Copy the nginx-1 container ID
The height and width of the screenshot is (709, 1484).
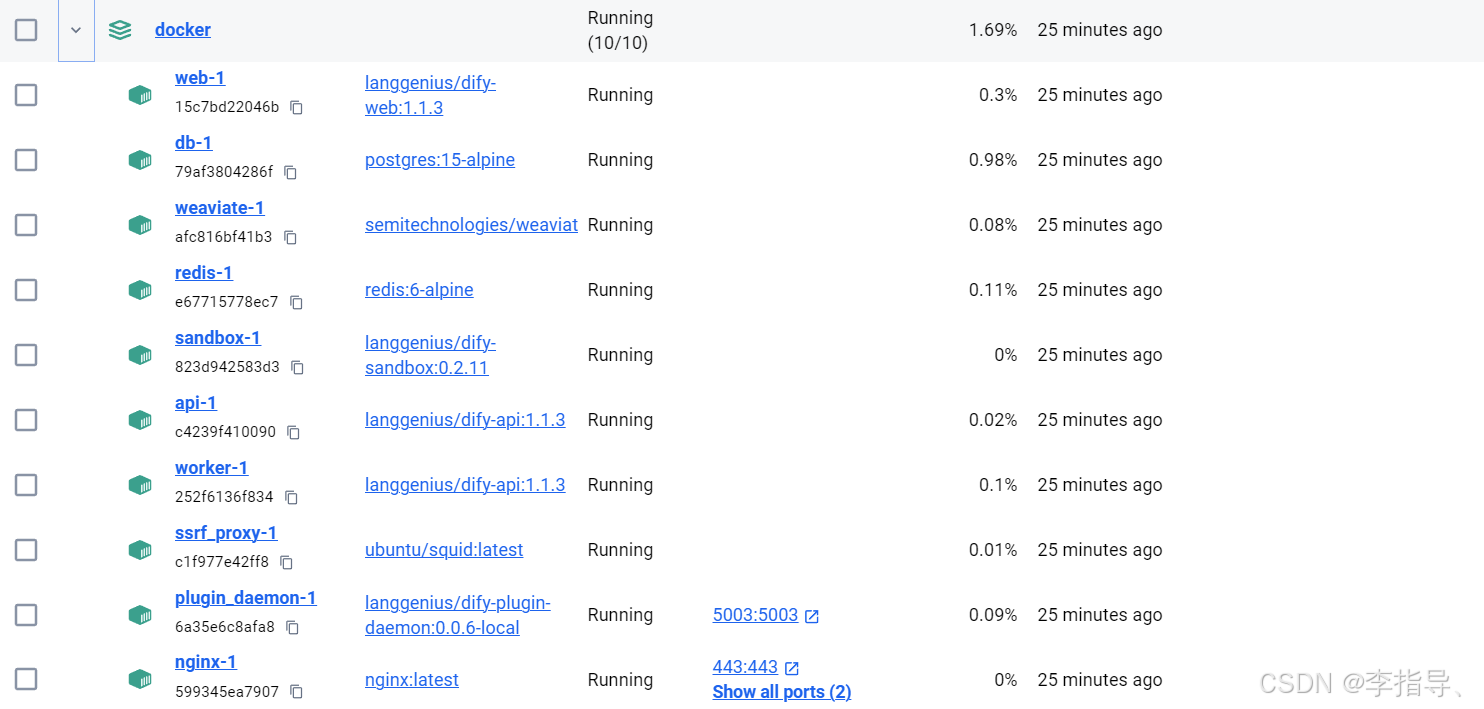tap(296, 691)
